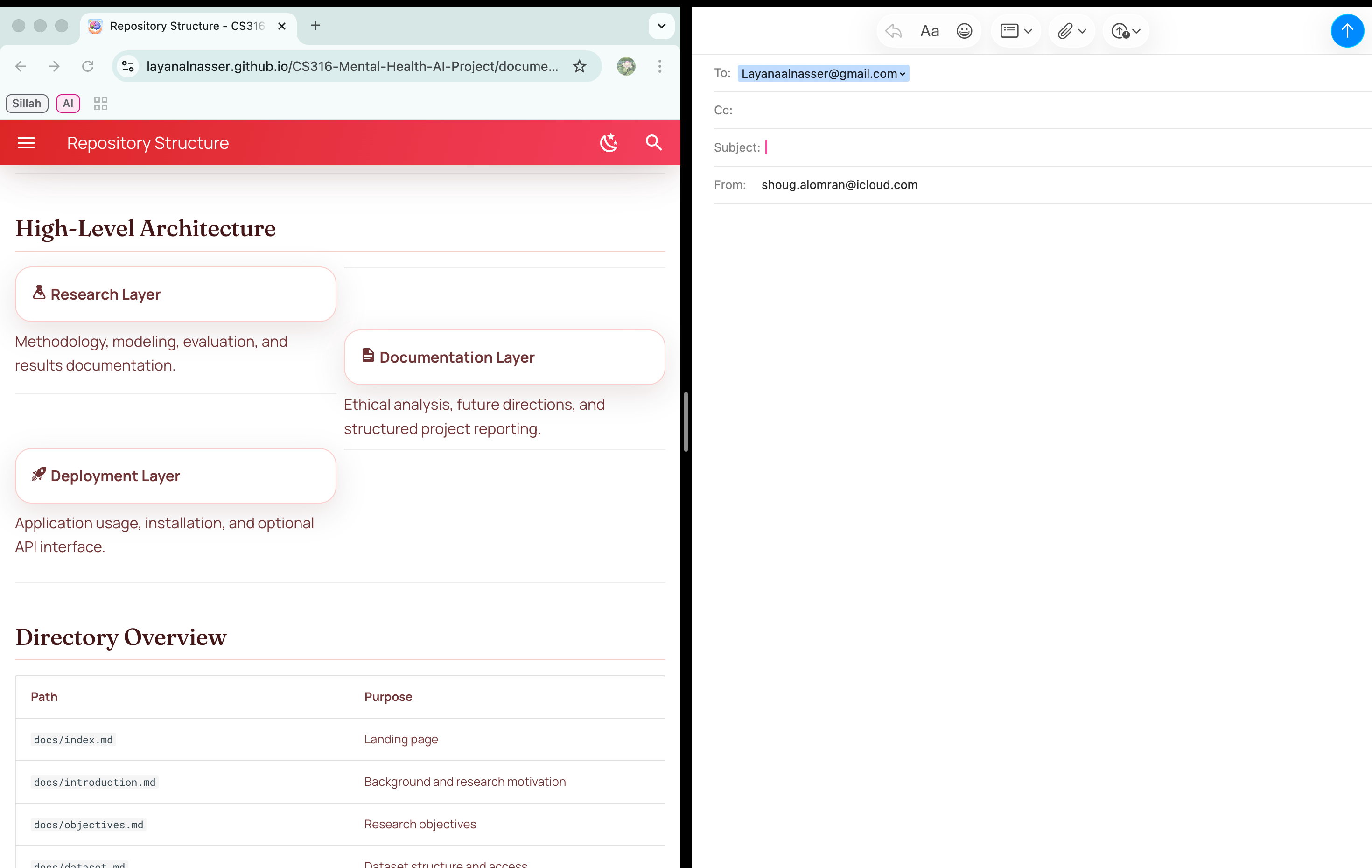The image size is (1372, 868).
Task: Open the AI tab group
Action: click(68, 103)
